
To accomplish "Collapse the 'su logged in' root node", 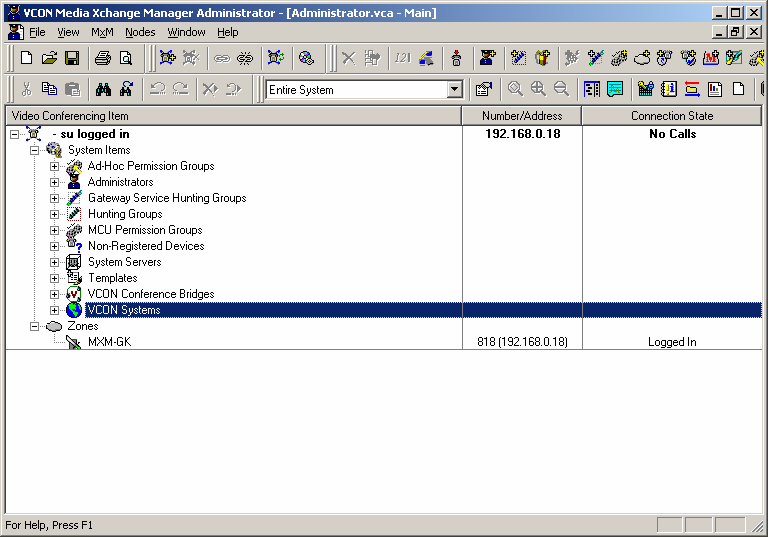I will (x=15, y=134).
